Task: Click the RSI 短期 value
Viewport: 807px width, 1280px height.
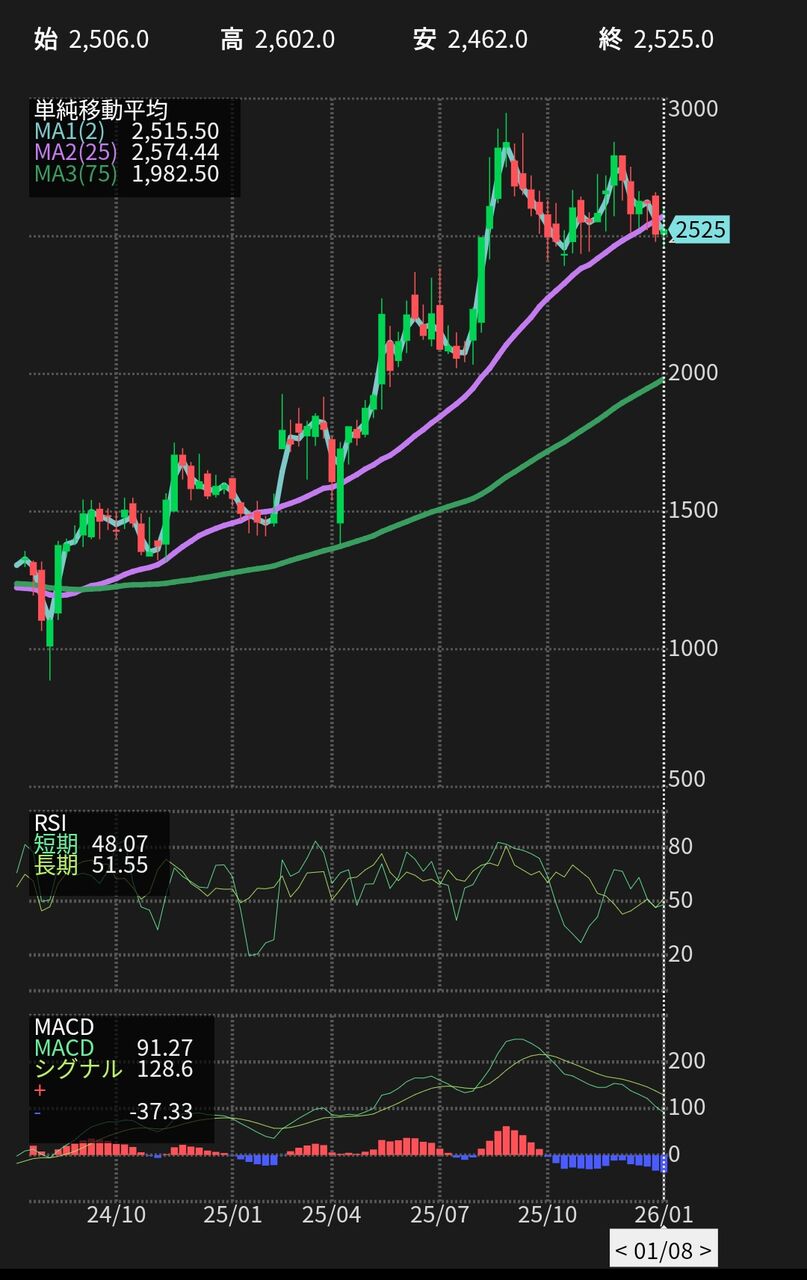Action: tap(119, 845)
